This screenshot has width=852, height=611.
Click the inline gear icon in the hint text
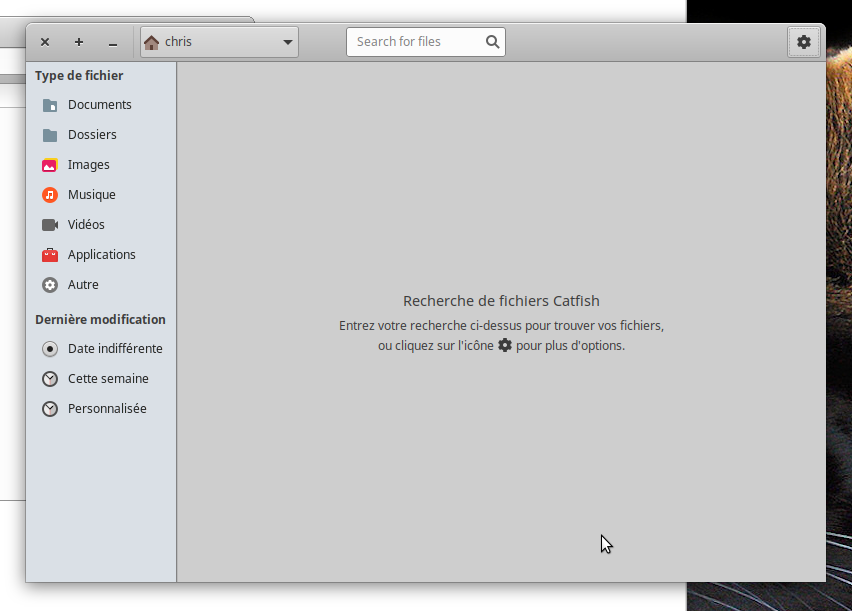505,345
